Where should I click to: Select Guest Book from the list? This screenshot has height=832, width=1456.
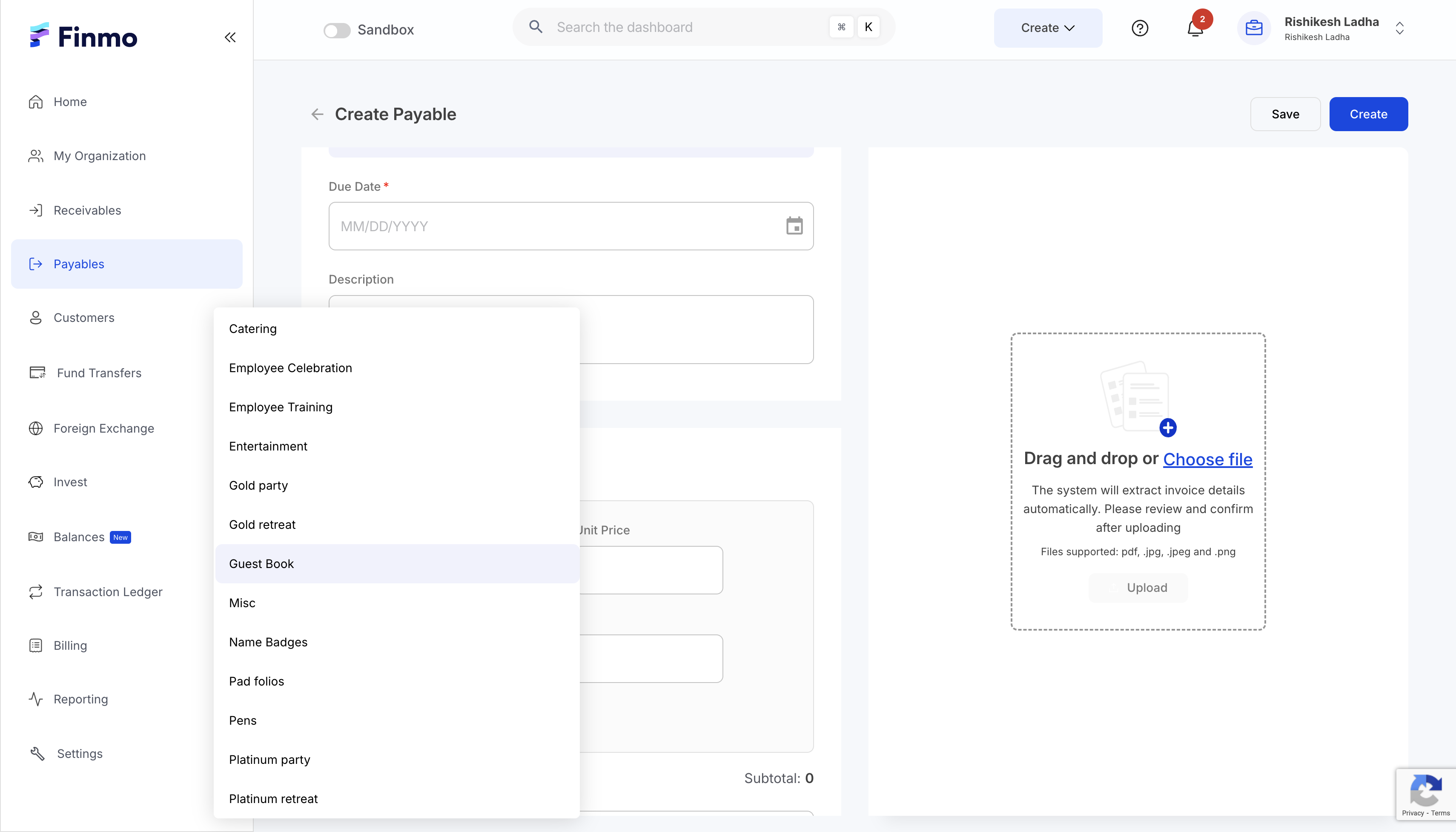pyautogui.click(x=261, y=563)
